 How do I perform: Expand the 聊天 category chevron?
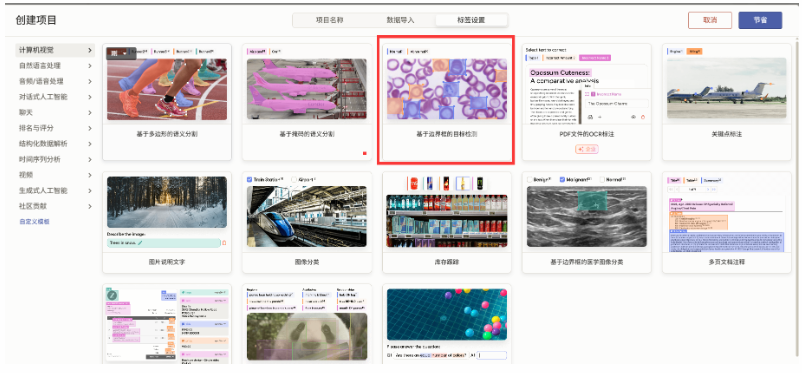(x=90, y=113)
